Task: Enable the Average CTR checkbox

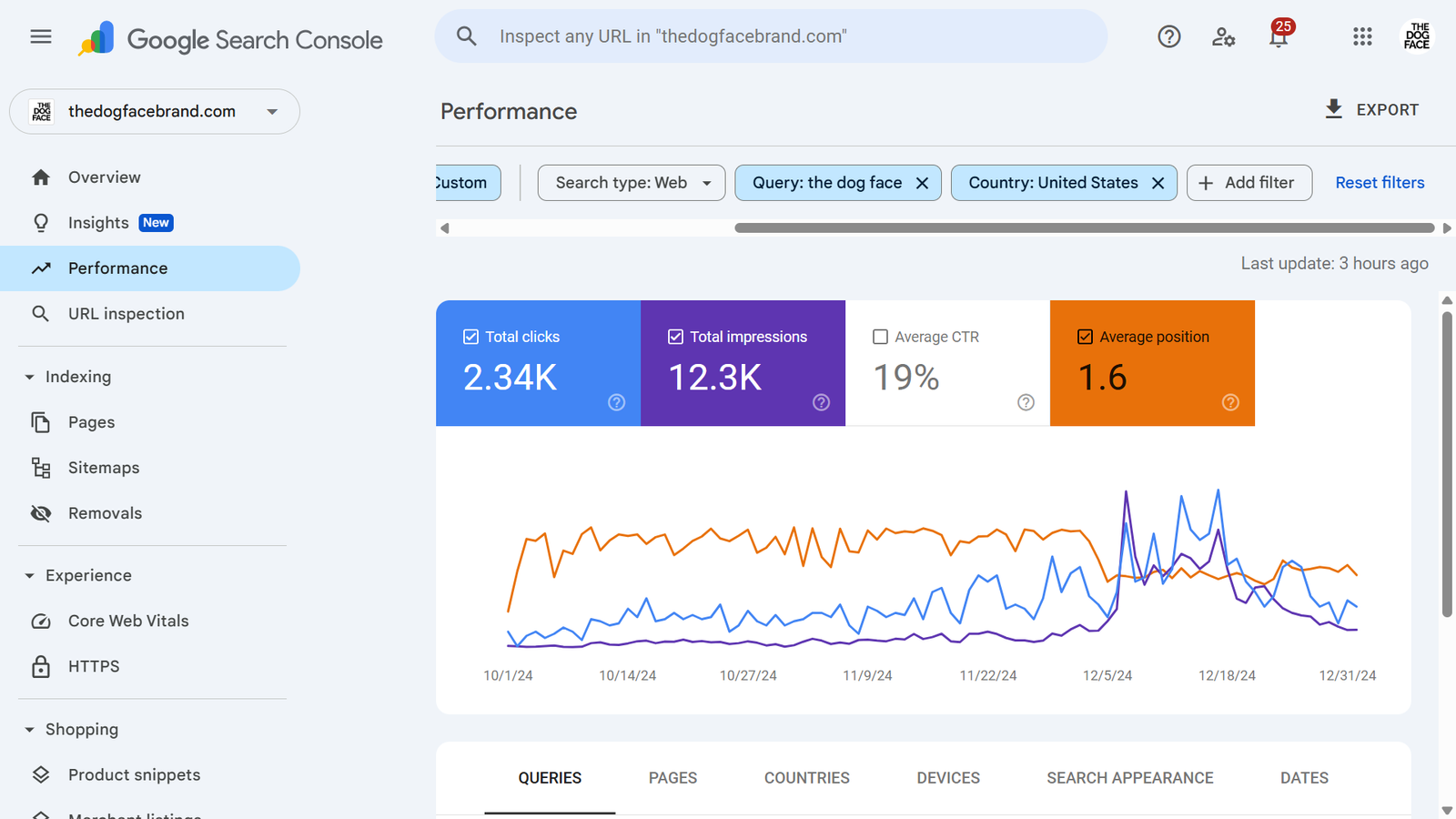Action: [x=880, y=337]
